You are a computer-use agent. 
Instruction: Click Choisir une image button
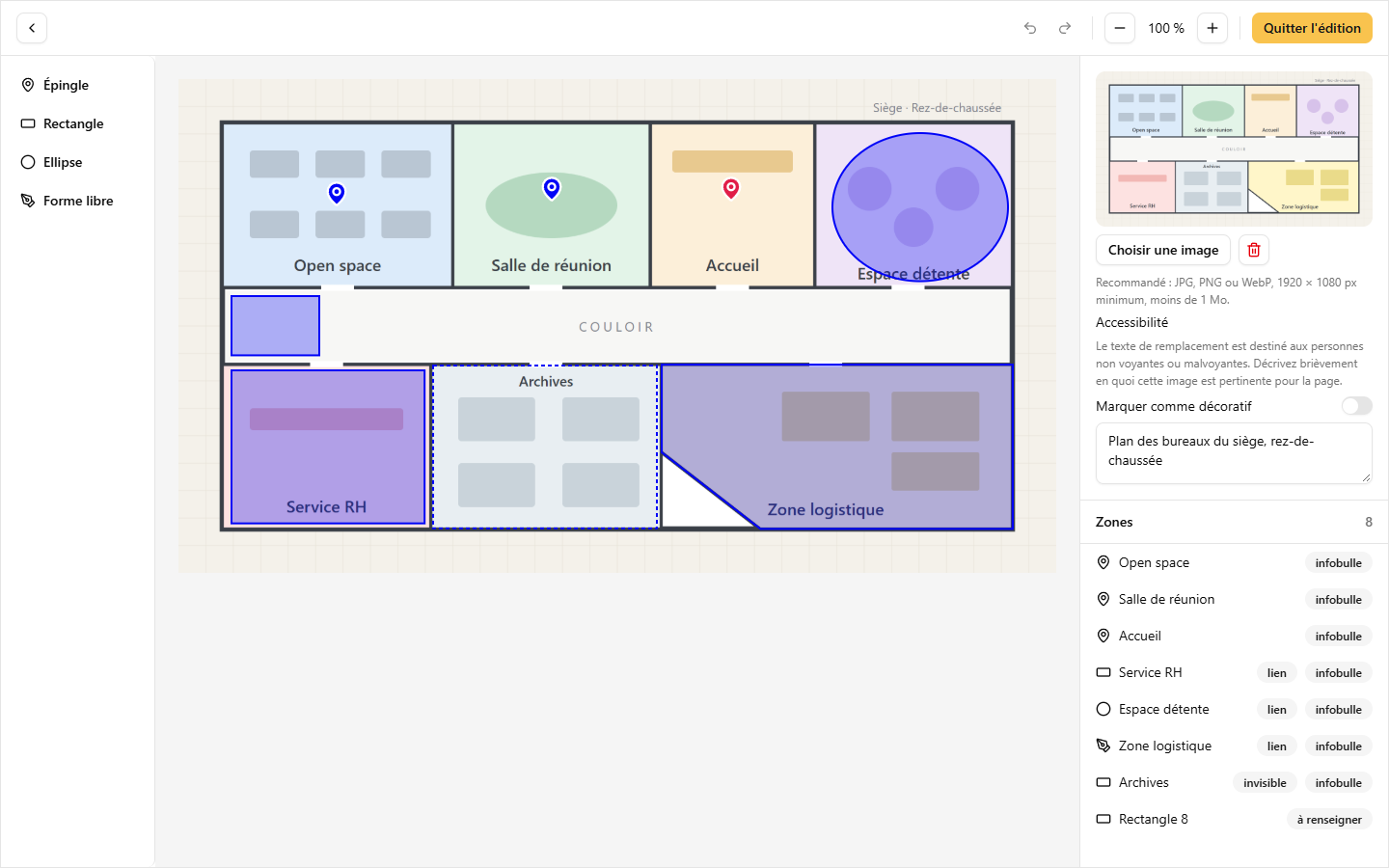(x=1163, y=250)
